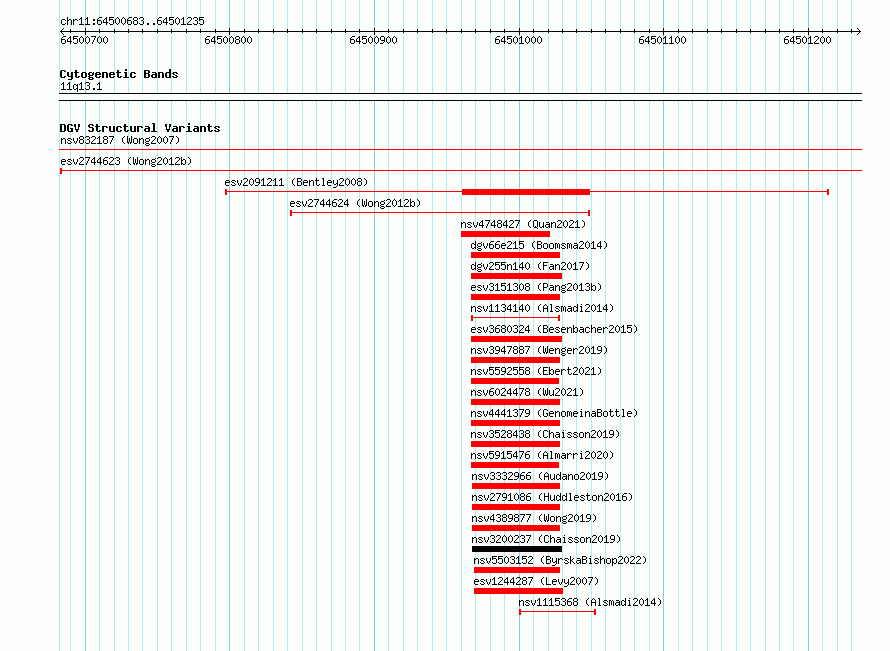Select nsv5915476 (Almarri2020) label

(x=542, y=455)
